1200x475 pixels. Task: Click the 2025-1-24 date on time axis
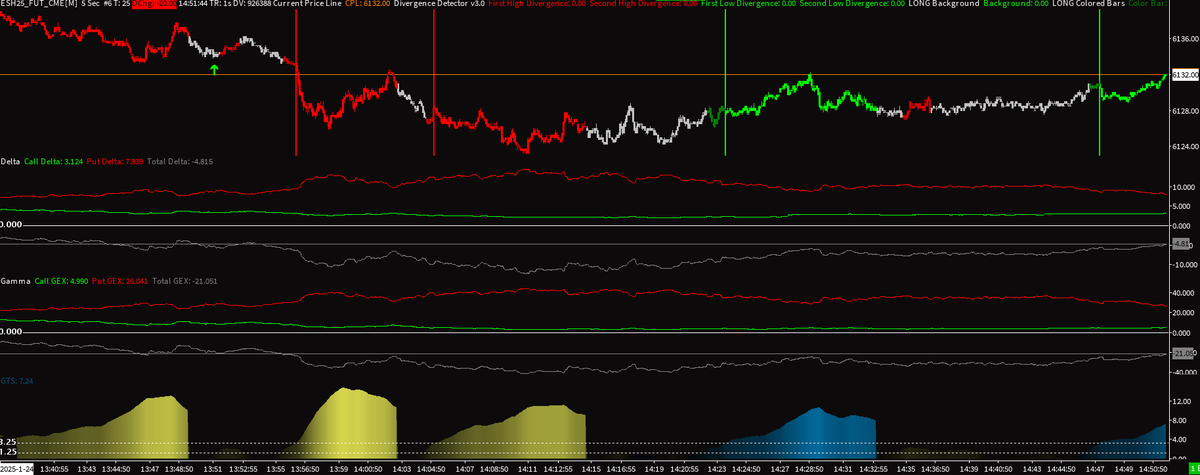pos(19,468)
